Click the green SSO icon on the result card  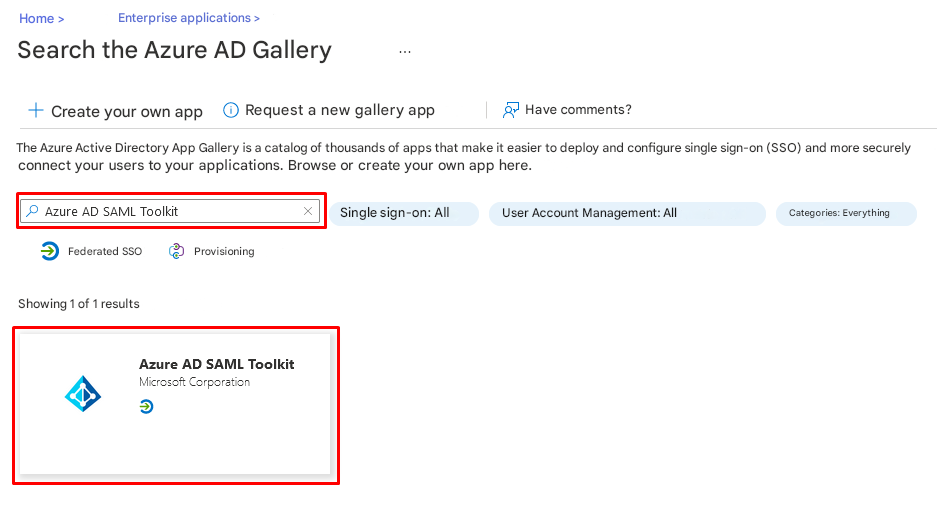[146, 407]
